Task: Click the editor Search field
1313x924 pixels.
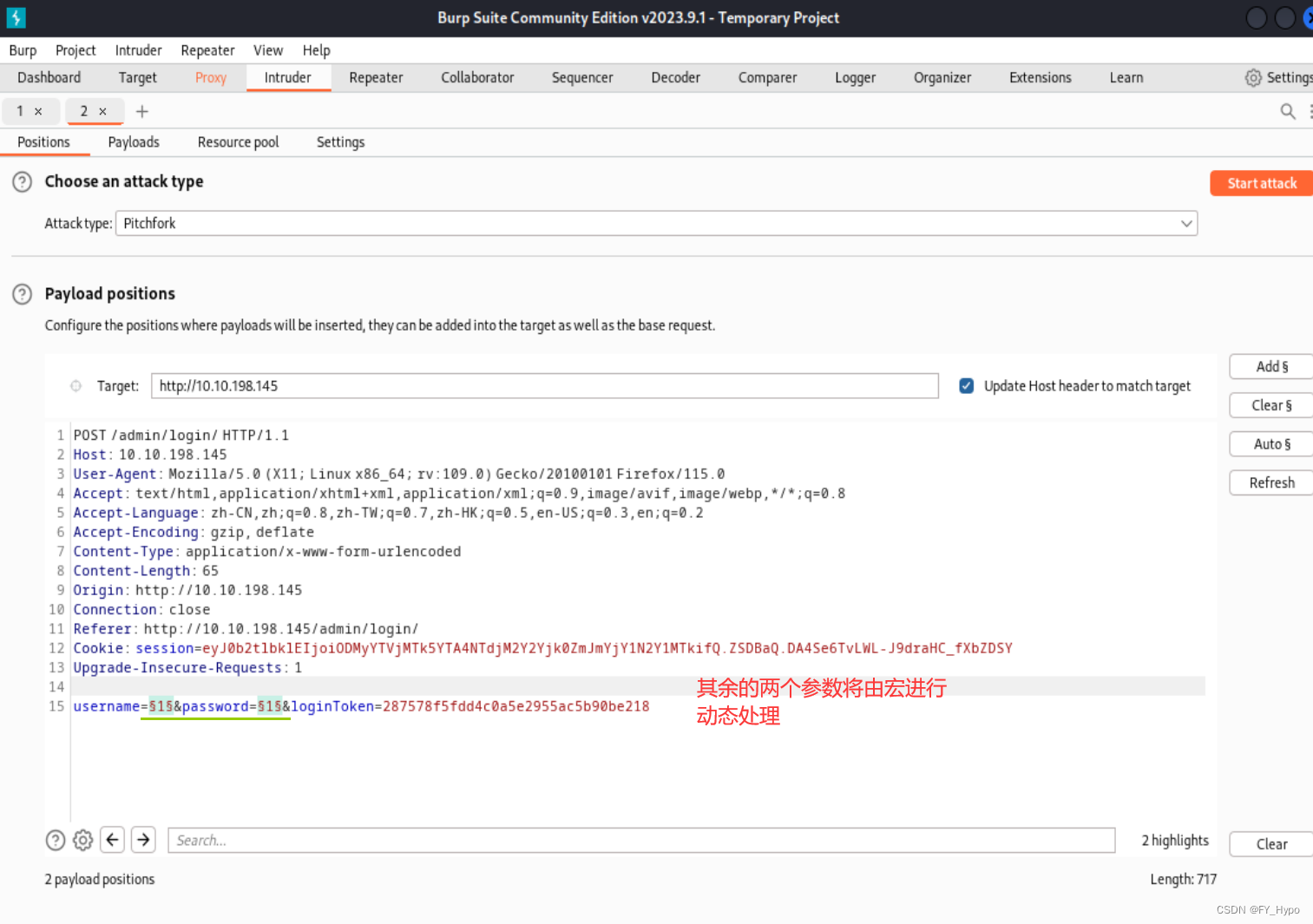Action: pos(641,840)
